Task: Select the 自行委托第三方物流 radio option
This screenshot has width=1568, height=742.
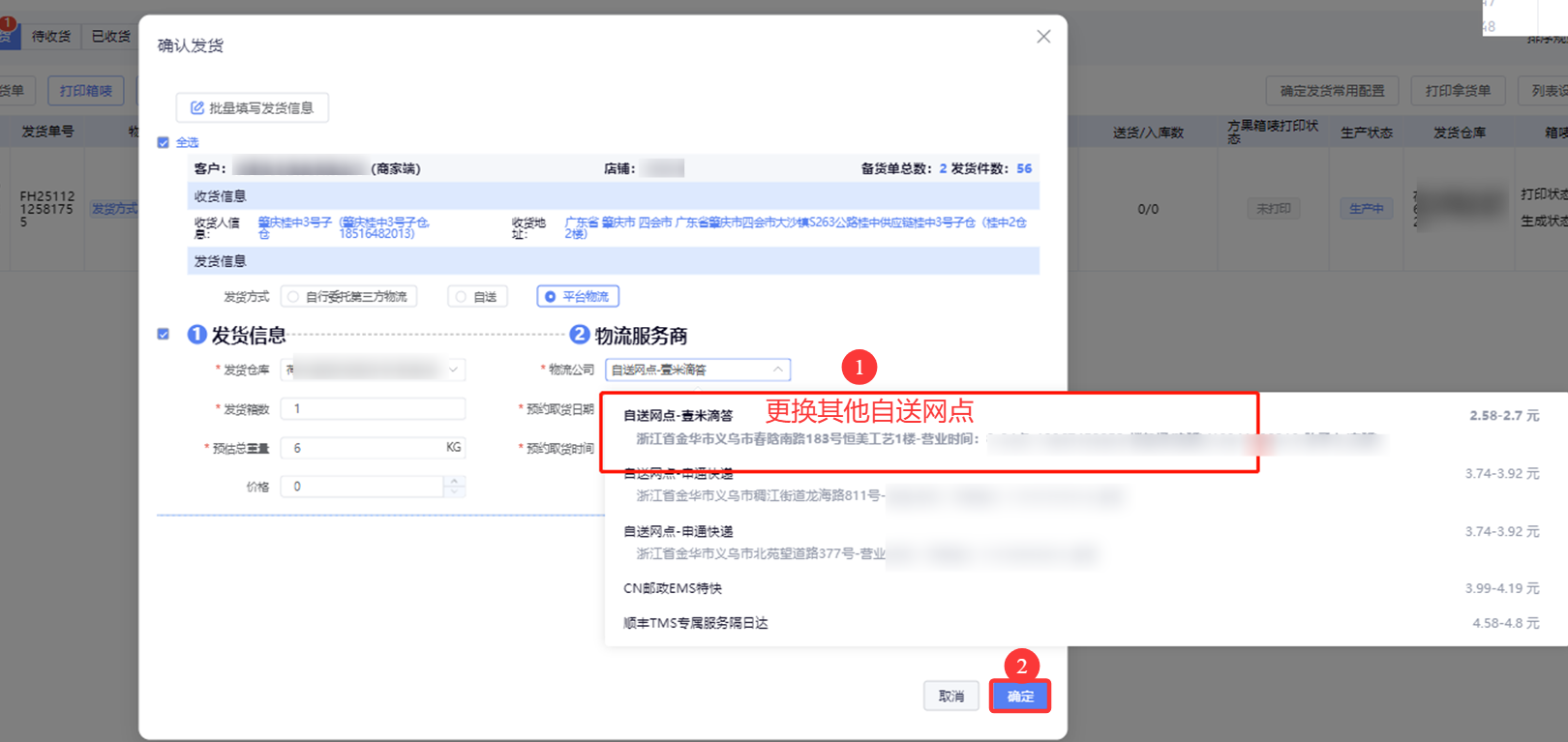Action: [x=348, y=296]
